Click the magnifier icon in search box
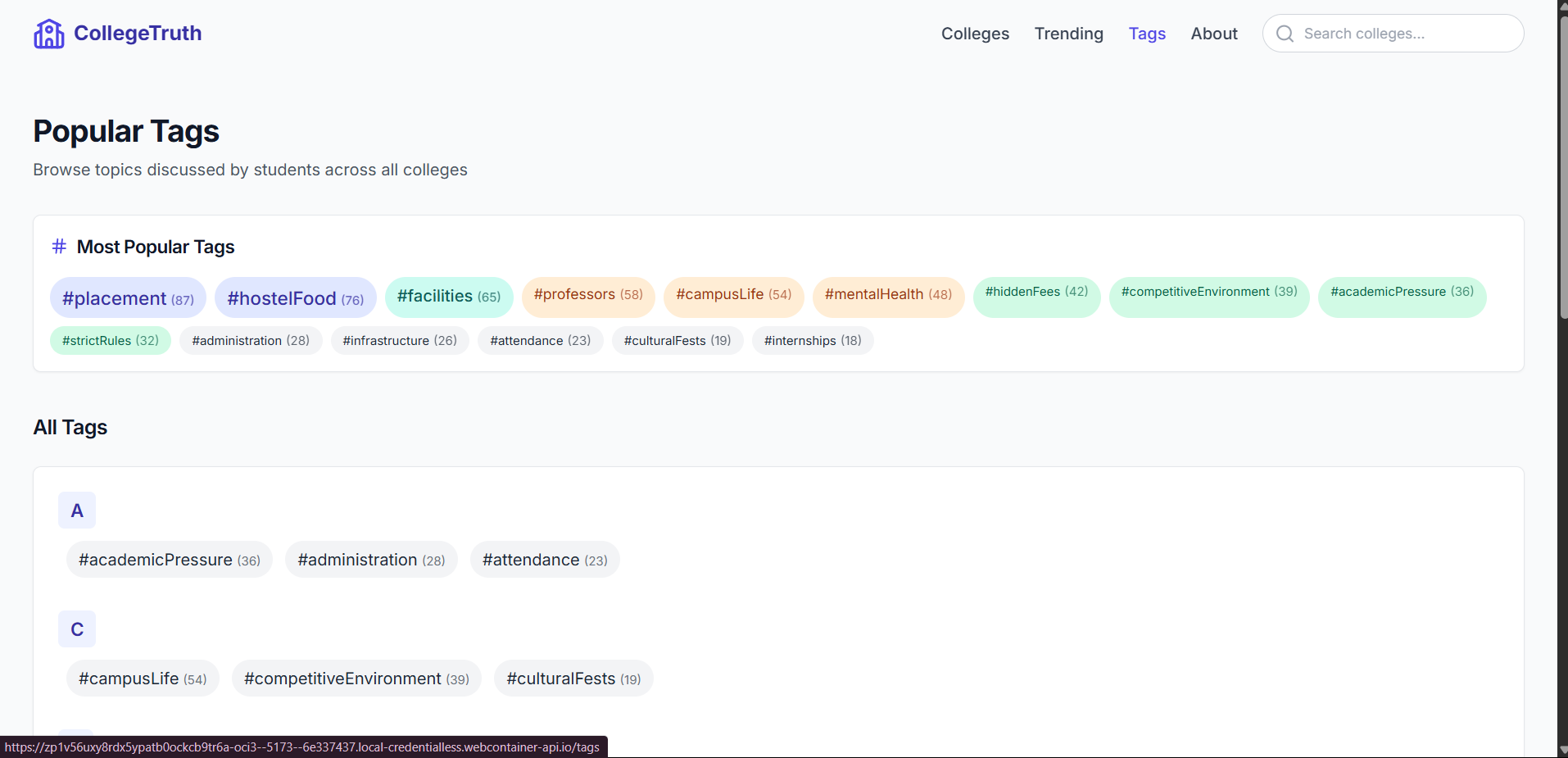This screenshot has width=1568, height=758. point(1285,34)
